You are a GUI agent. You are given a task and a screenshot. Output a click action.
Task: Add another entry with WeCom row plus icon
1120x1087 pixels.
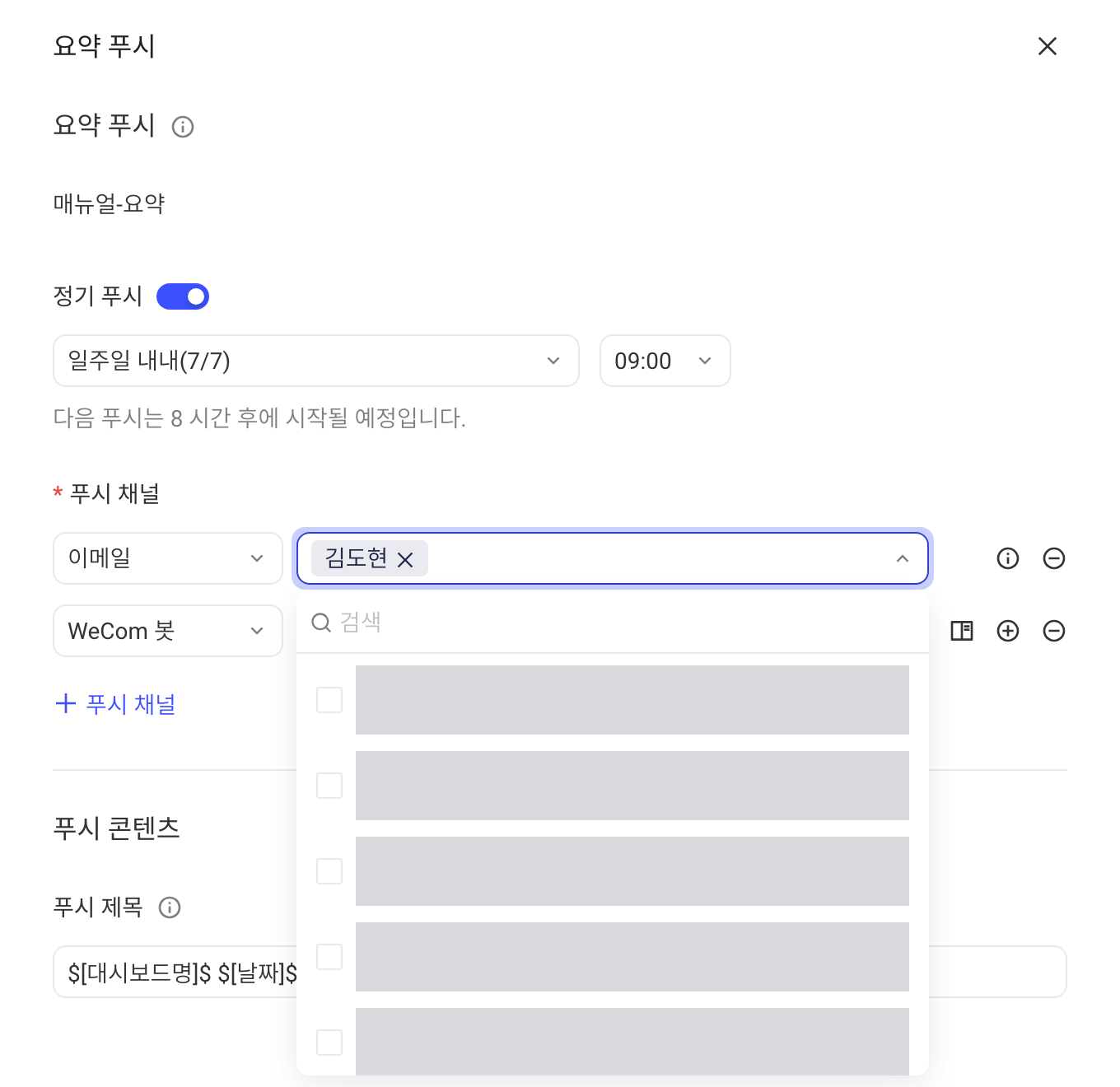coord(1008,631)
